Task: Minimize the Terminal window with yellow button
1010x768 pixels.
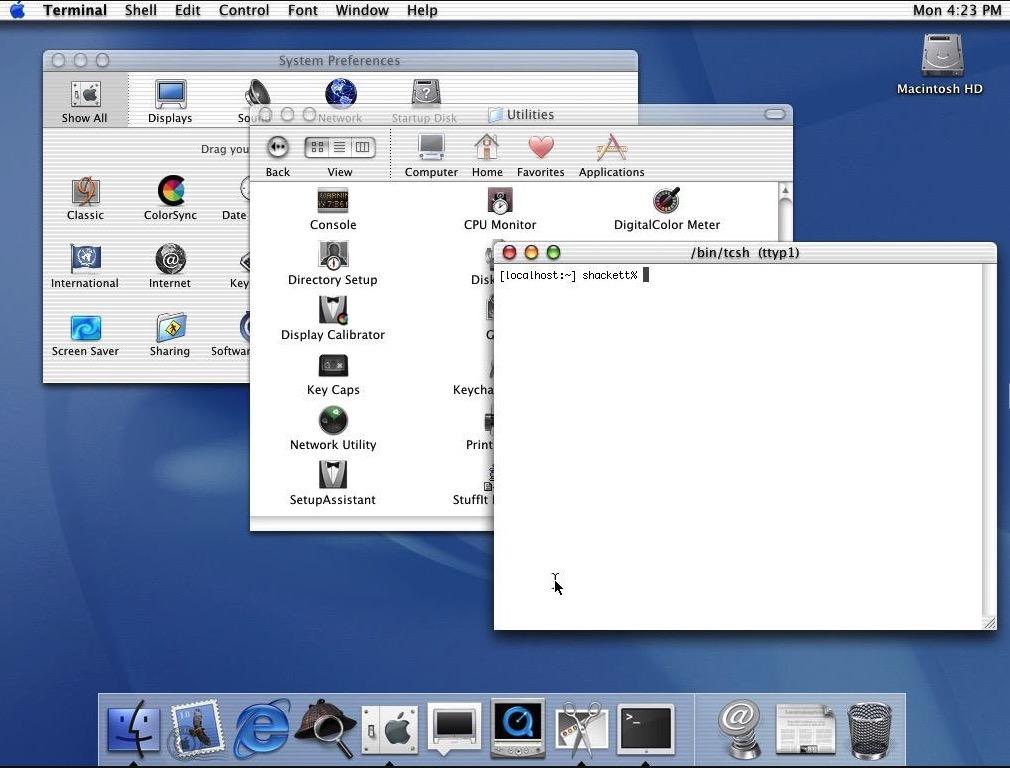Action: [531, 253]
